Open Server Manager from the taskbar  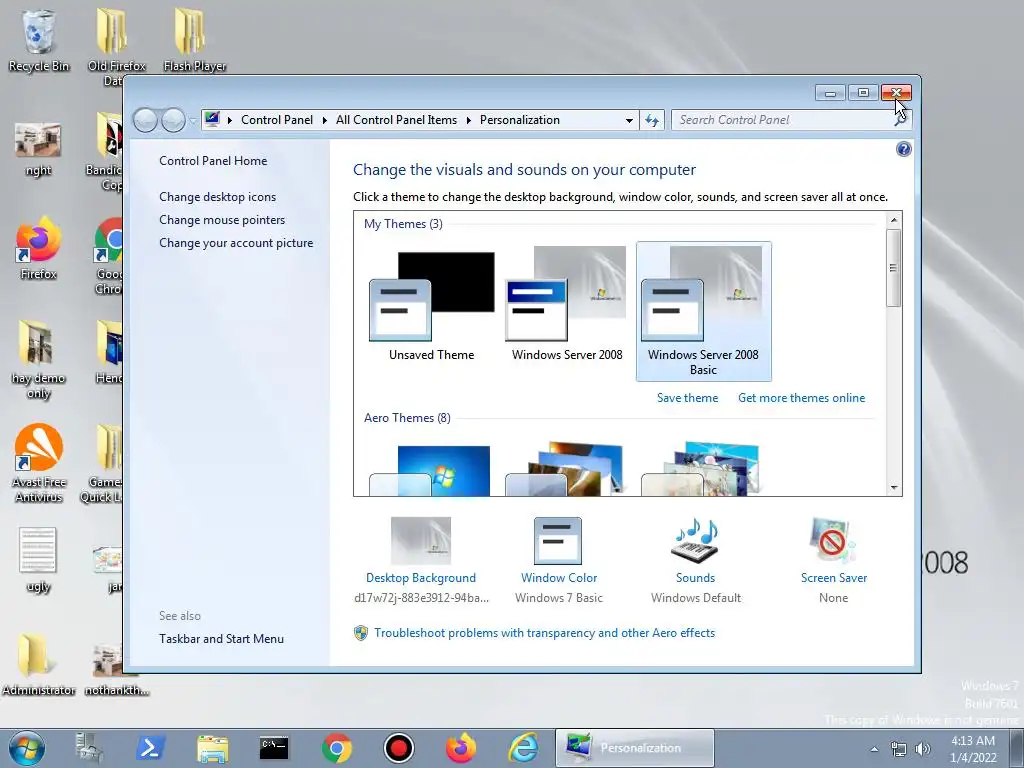click(x=88, y=748)
